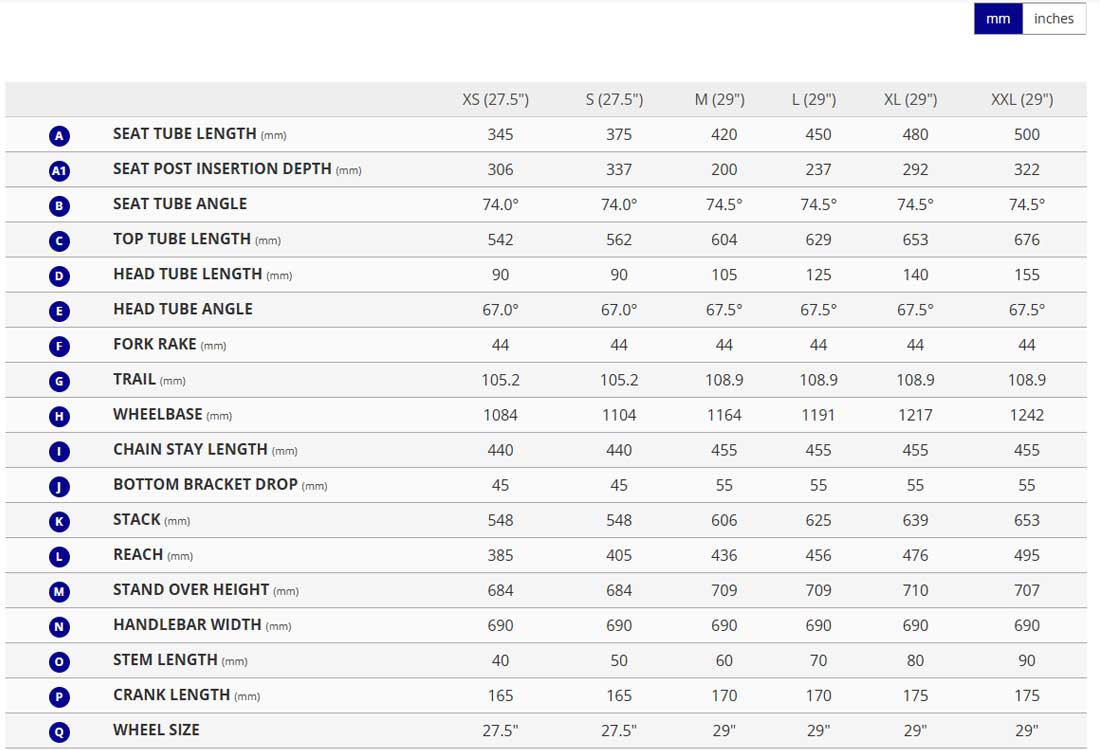Click the A1 Seat Post Insertion Depth icon
This screenshot has width=1100, height=750.
click(x=60, y=170)
